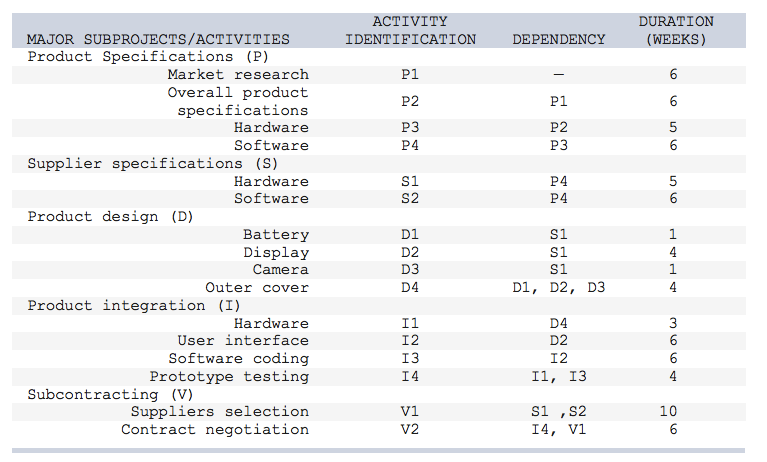Image resolution: width=767 pixels, height=462 pixels.
Task: Select the 'Camera' activity name
Action: (281, 270)
